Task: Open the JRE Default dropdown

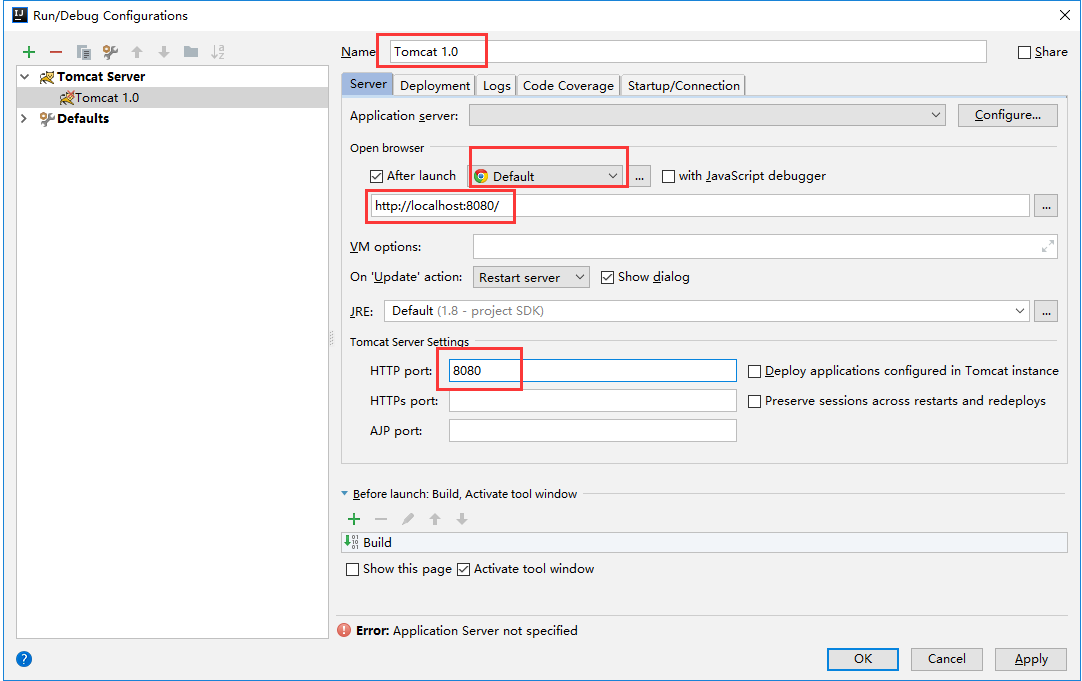Action: (x=707, y=311)
